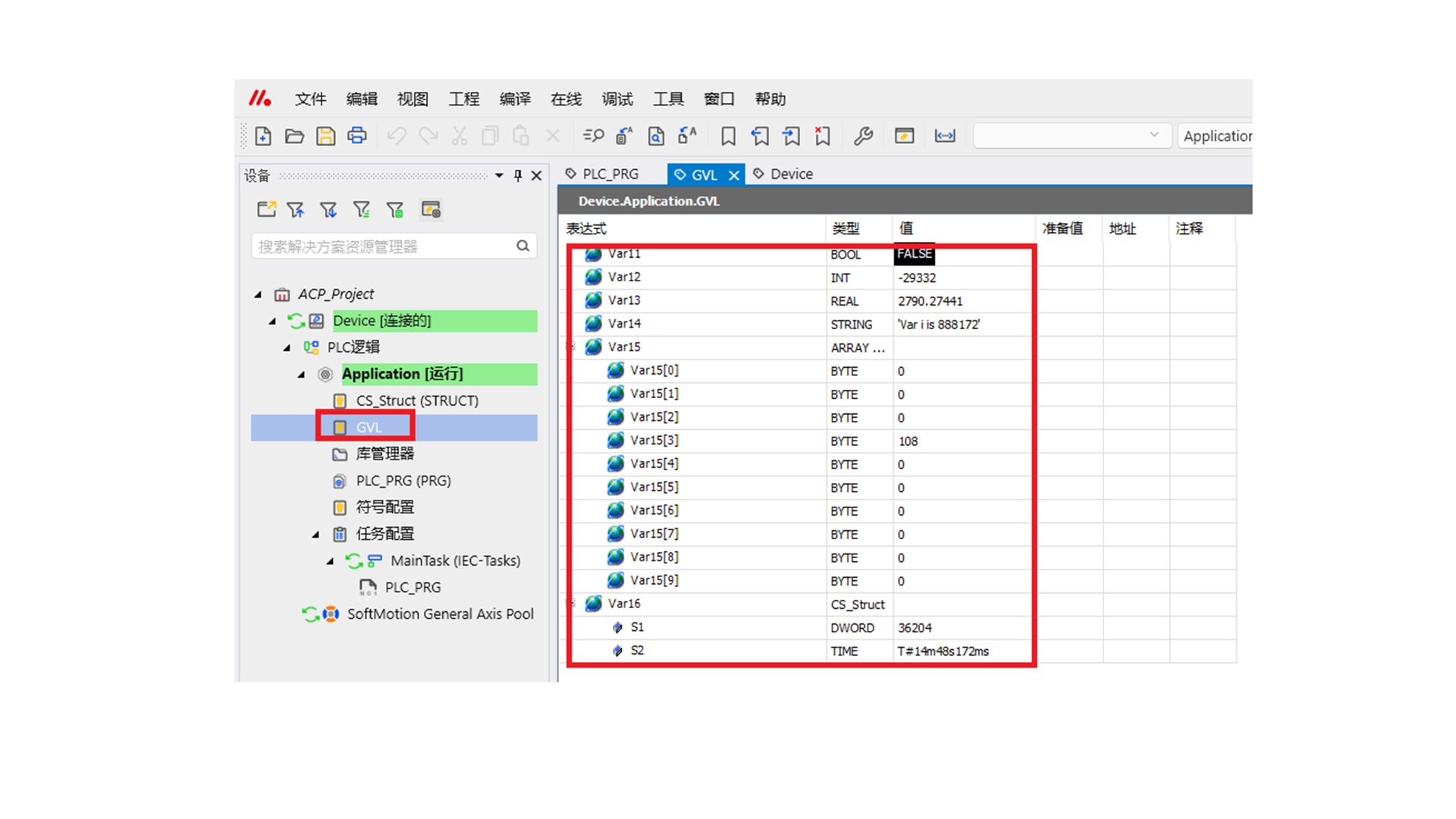The image size is (1456, 819).
Task: Select SoftMotion General Axis Pool item
Action: pos(440,614)
